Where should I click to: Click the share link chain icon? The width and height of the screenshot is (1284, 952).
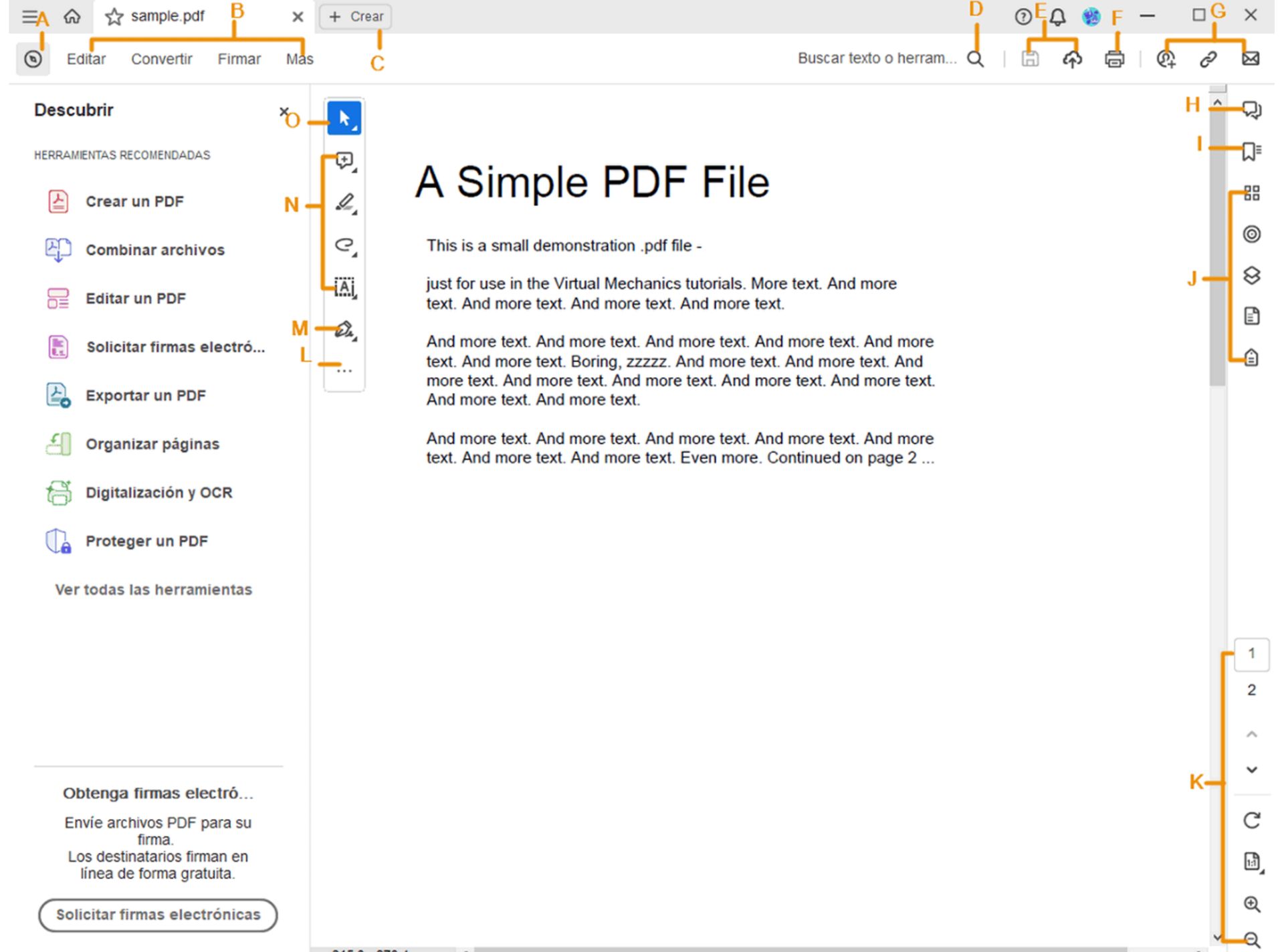pos(1208,59)
